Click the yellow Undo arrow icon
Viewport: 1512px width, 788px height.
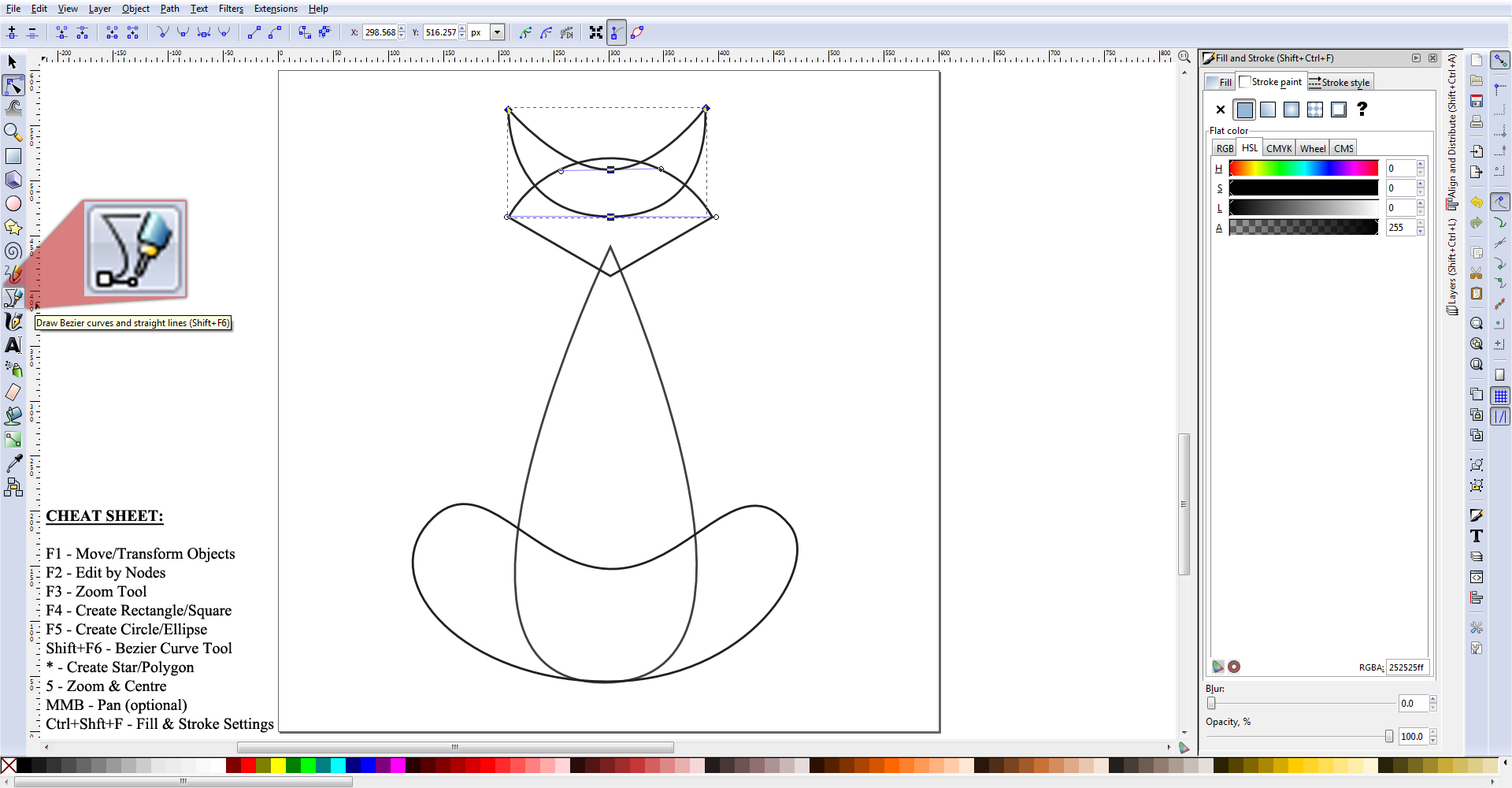(1477, 203)
